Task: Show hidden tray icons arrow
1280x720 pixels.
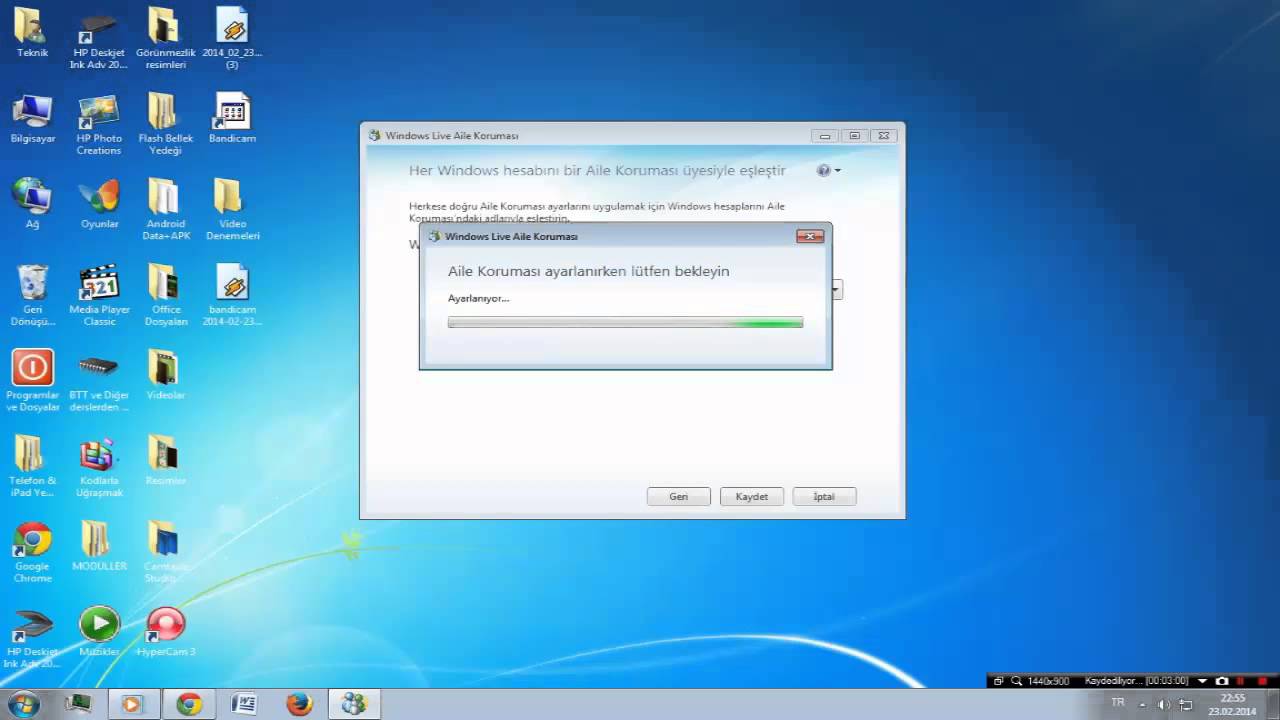Action: (x=1142, y=704)
